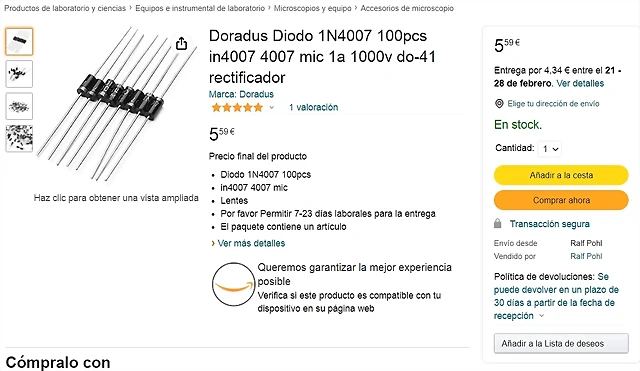Select the first diode thumbnail
Image resolution: width=640 pixels, height=371 pixels.
click(19, 41)
